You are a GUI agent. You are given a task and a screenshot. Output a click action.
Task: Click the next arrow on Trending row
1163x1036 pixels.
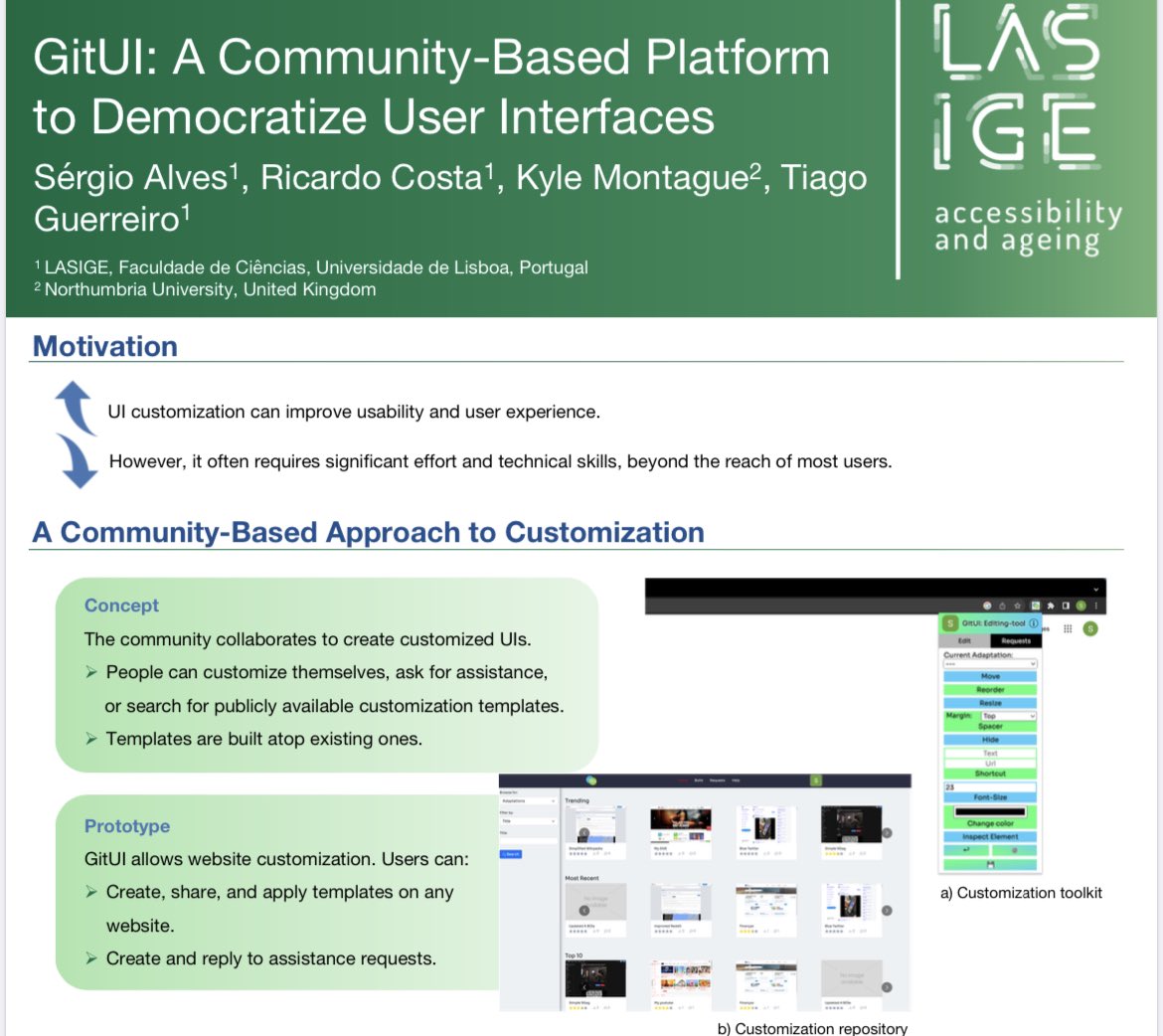pyautogui.click(x=887, y=832)
